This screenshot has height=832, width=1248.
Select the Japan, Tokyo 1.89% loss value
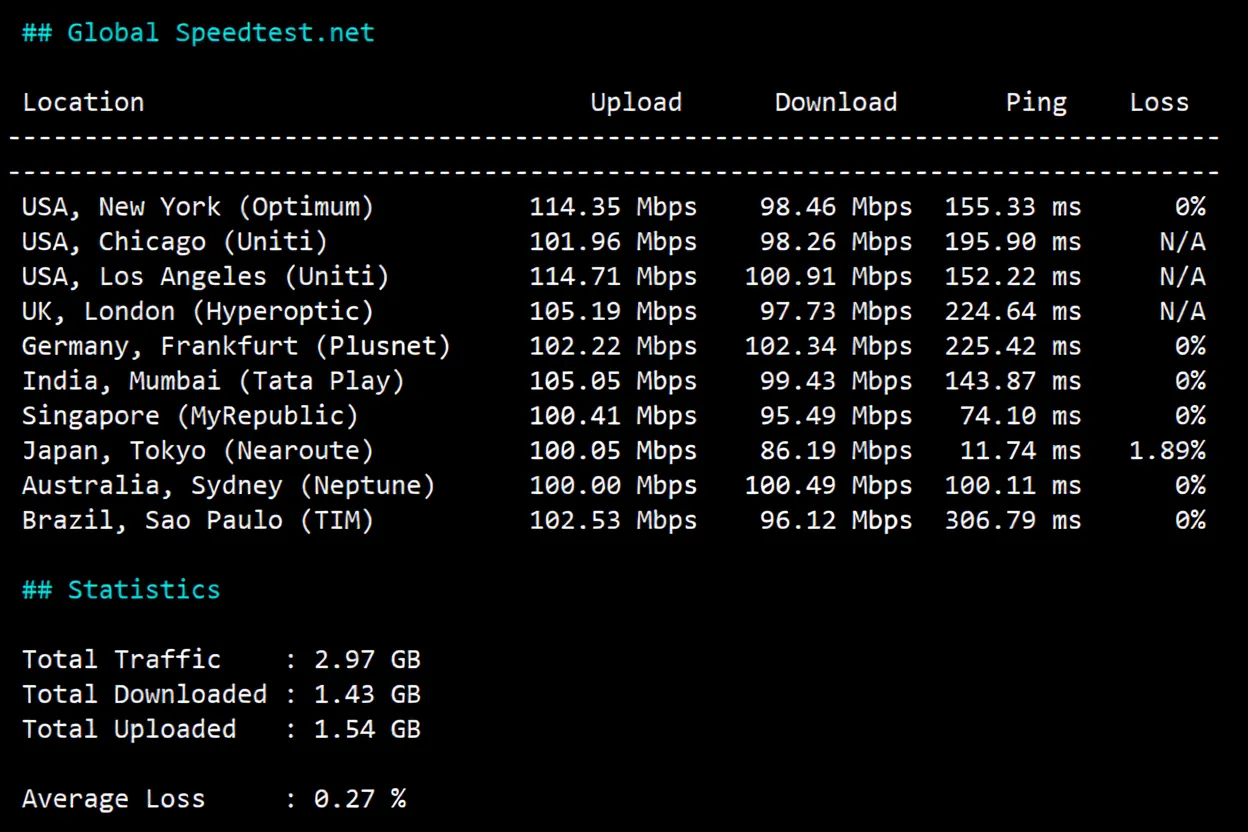coord(1170,450)
